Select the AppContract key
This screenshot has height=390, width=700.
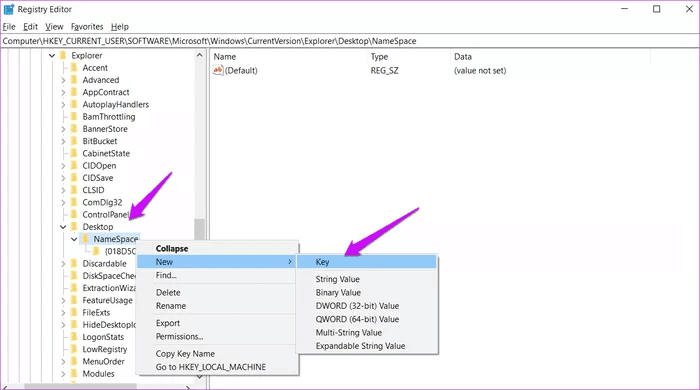[106, 92]
